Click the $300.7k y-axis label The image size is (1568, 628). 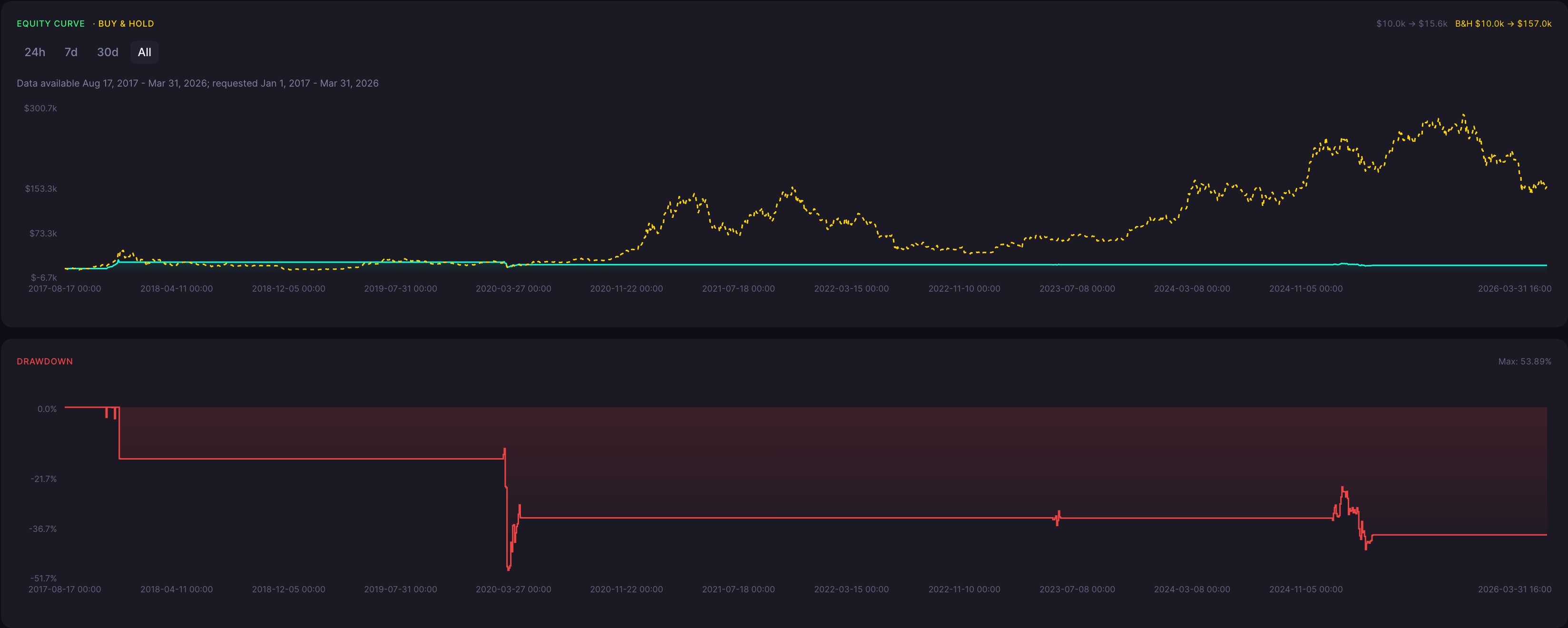[40, 108]
